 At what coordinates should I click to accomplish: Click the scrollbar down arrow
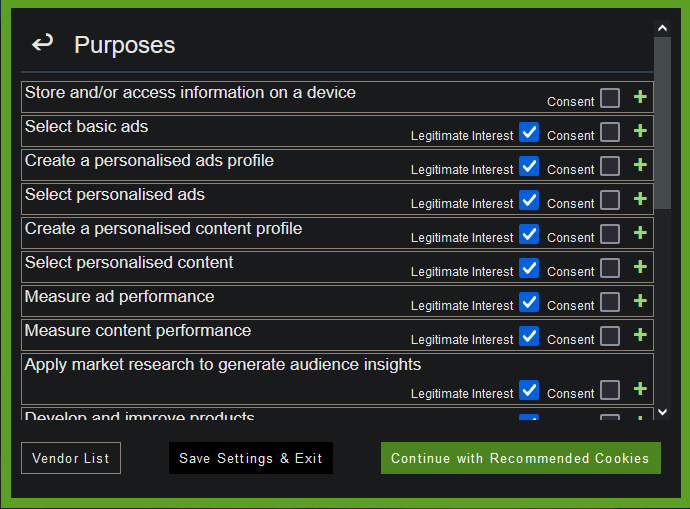662,411
